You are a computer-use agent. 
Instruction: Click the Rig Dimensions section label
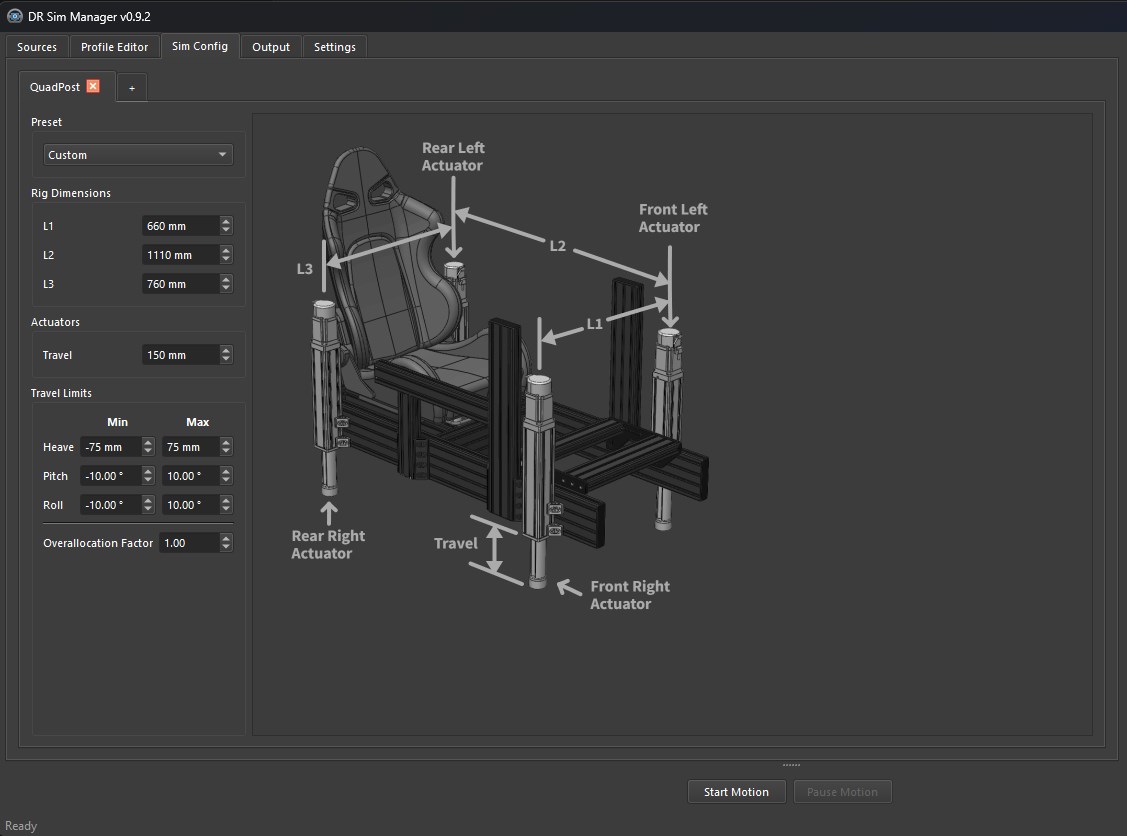(70, 193)
